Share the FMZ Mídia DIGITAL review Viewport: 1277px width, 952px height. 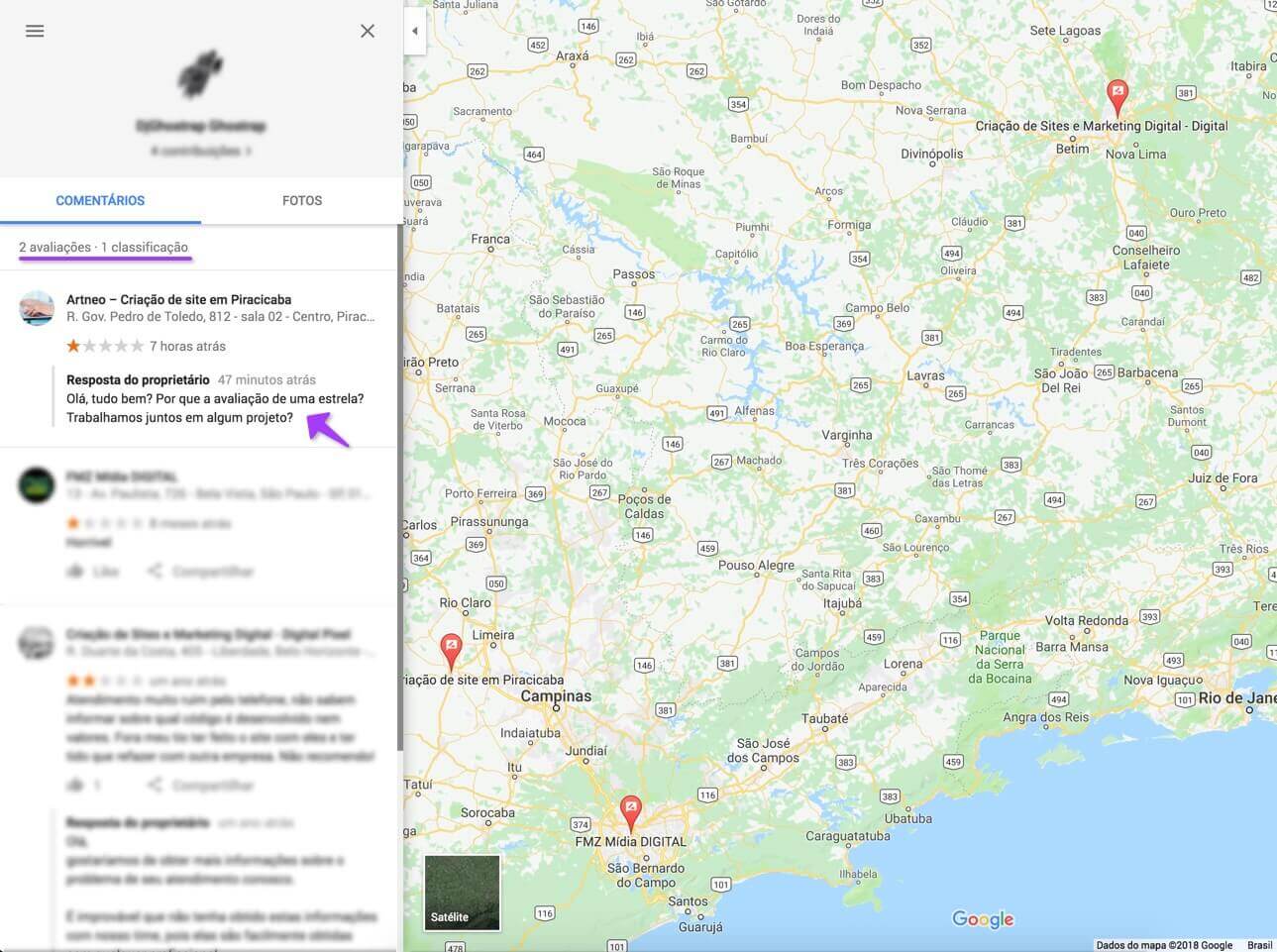[201, 572]
